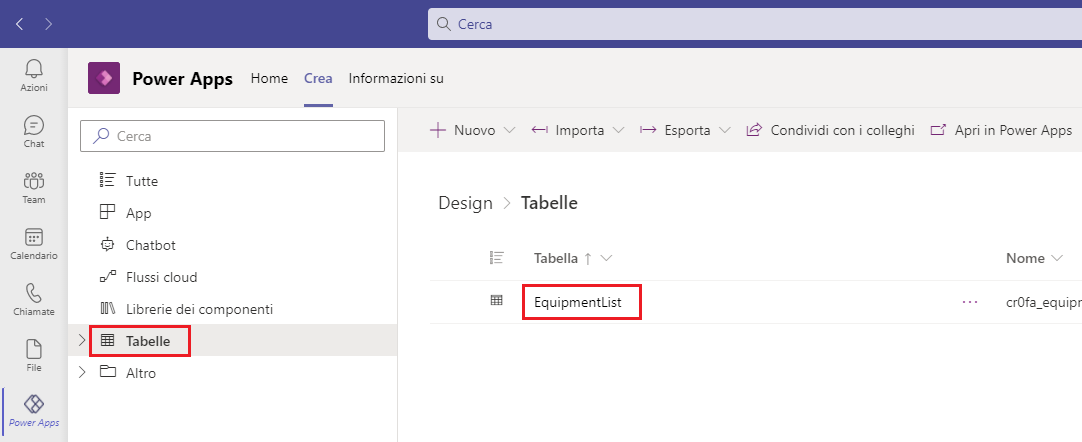Select Flussi cloud in the tree

pyautogui.click(x=161, y=277)
